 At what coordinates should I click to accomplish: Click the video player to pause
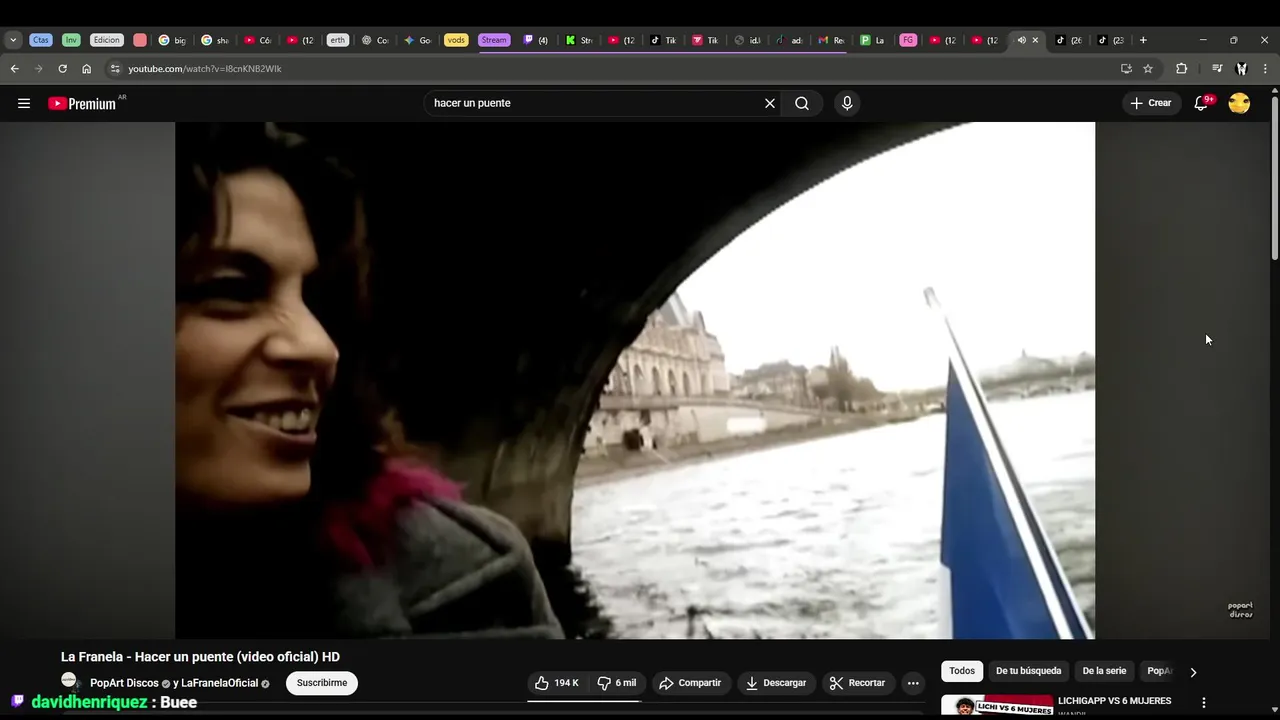pos(635,380)
